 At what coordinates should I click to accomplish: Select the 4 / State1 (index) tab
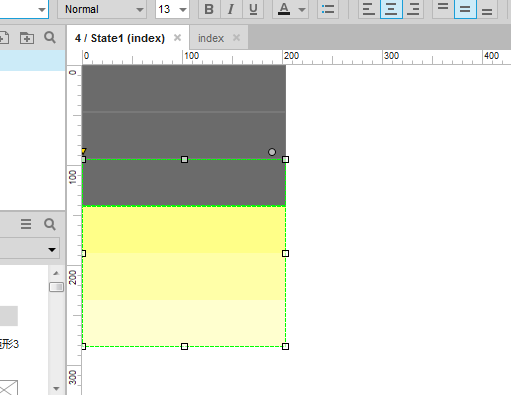(120, 38)
